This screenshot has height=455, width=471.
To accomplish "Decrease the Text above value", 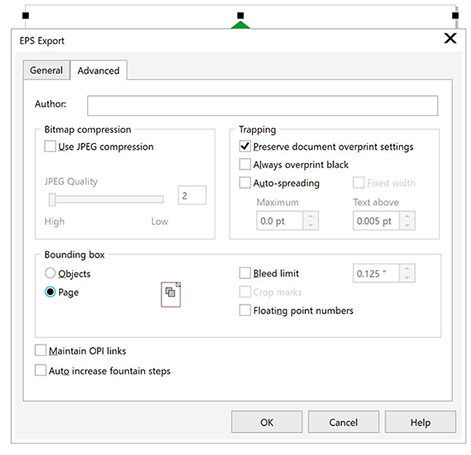I will [407, 225].
